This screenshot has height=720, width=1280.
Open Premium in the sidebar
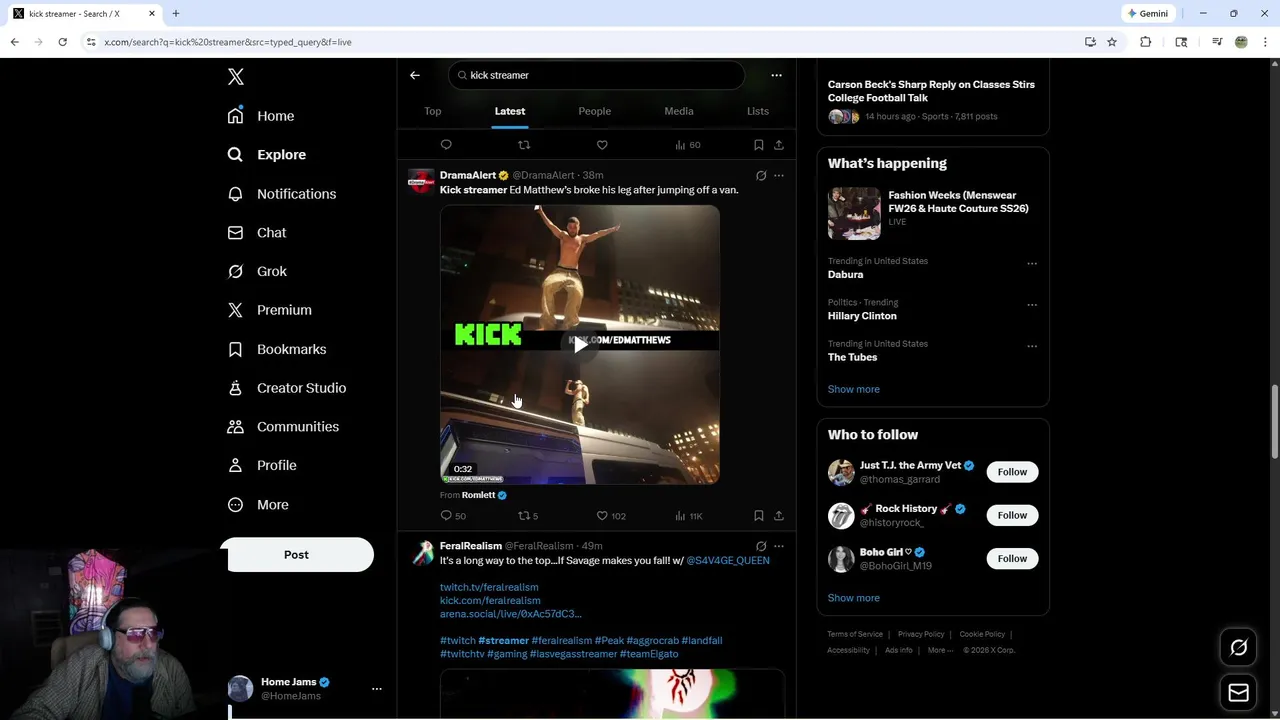coord(270,310)
